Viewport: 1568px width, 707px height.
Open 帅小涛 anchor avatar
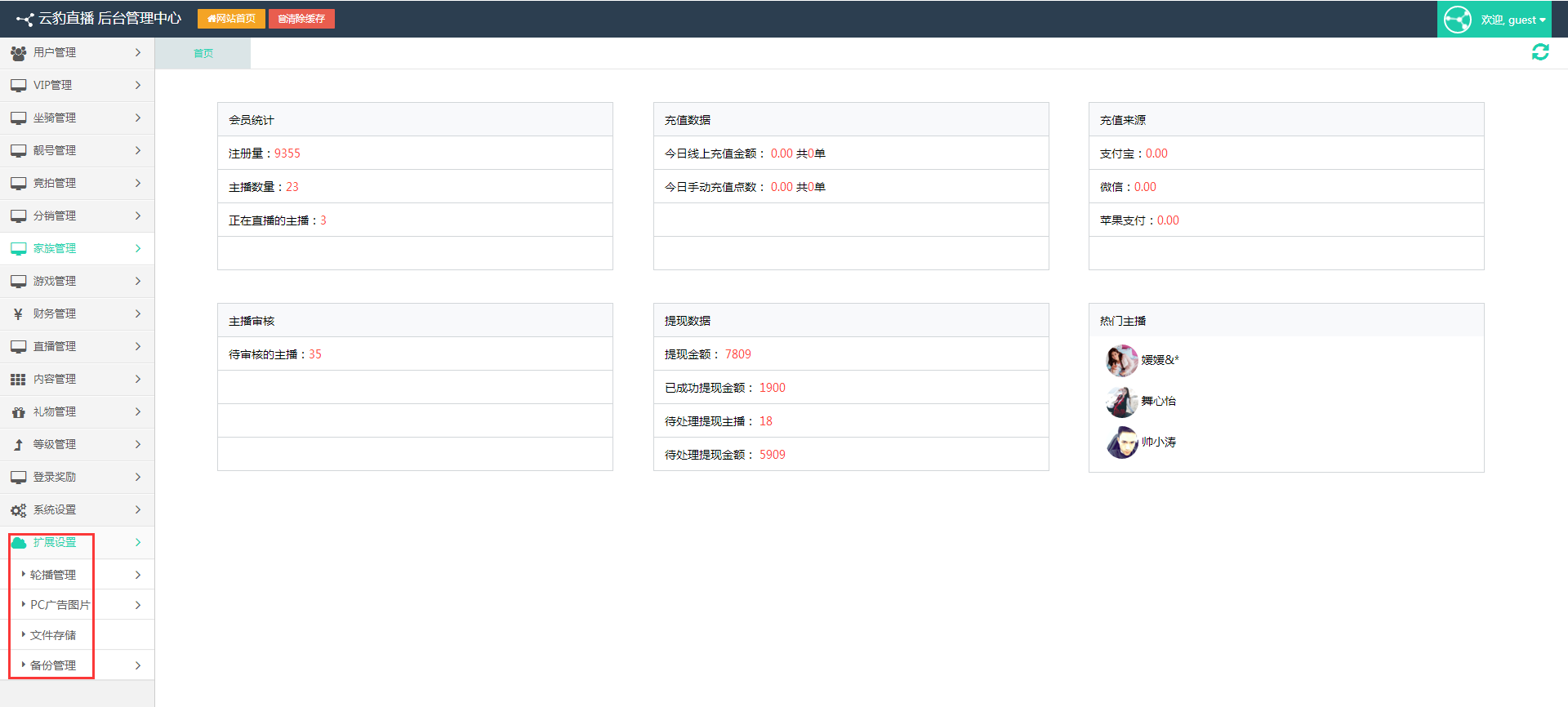[1122, 442]
